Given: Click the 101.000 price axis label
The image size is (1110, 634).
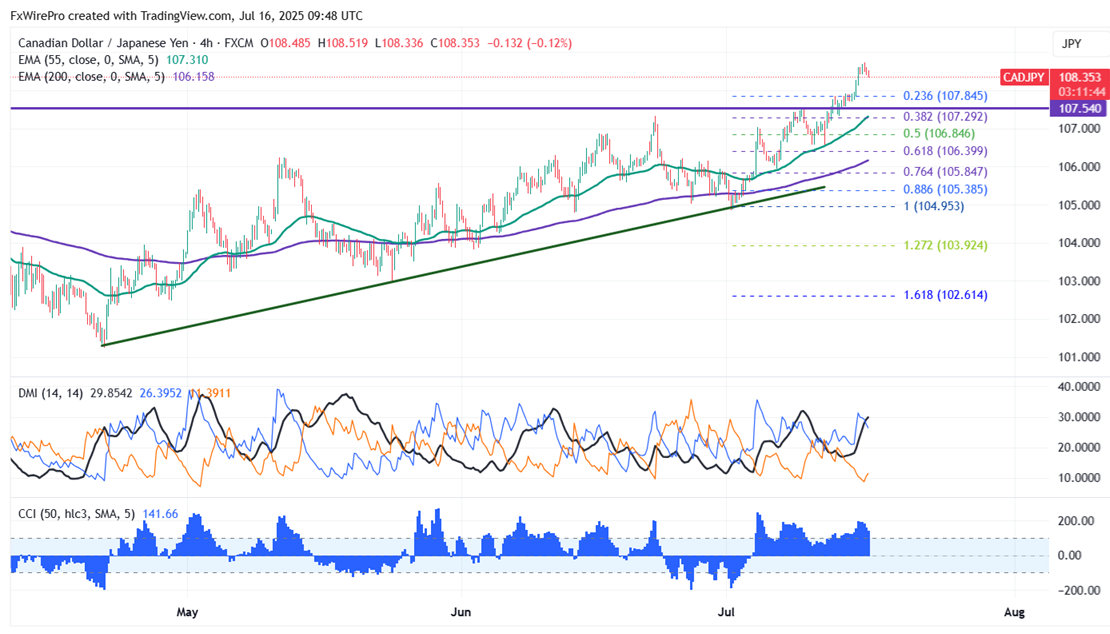Looking at the screenshot, I should [x=1079, y=357].
